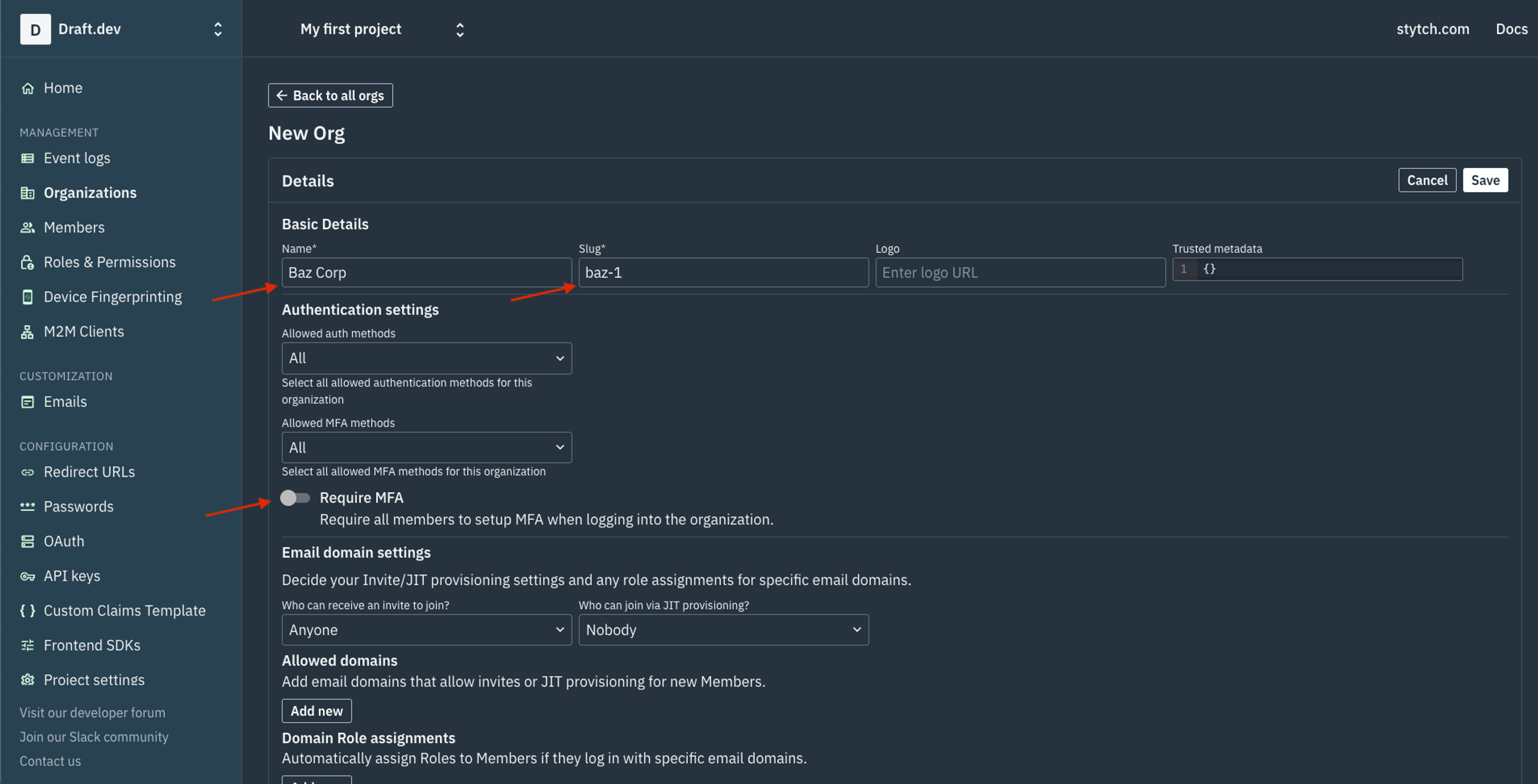This screenshot has height=784, width=1538.
Task: Expand the Who can join via JIT provisioning dropdown
Action: 723,629
